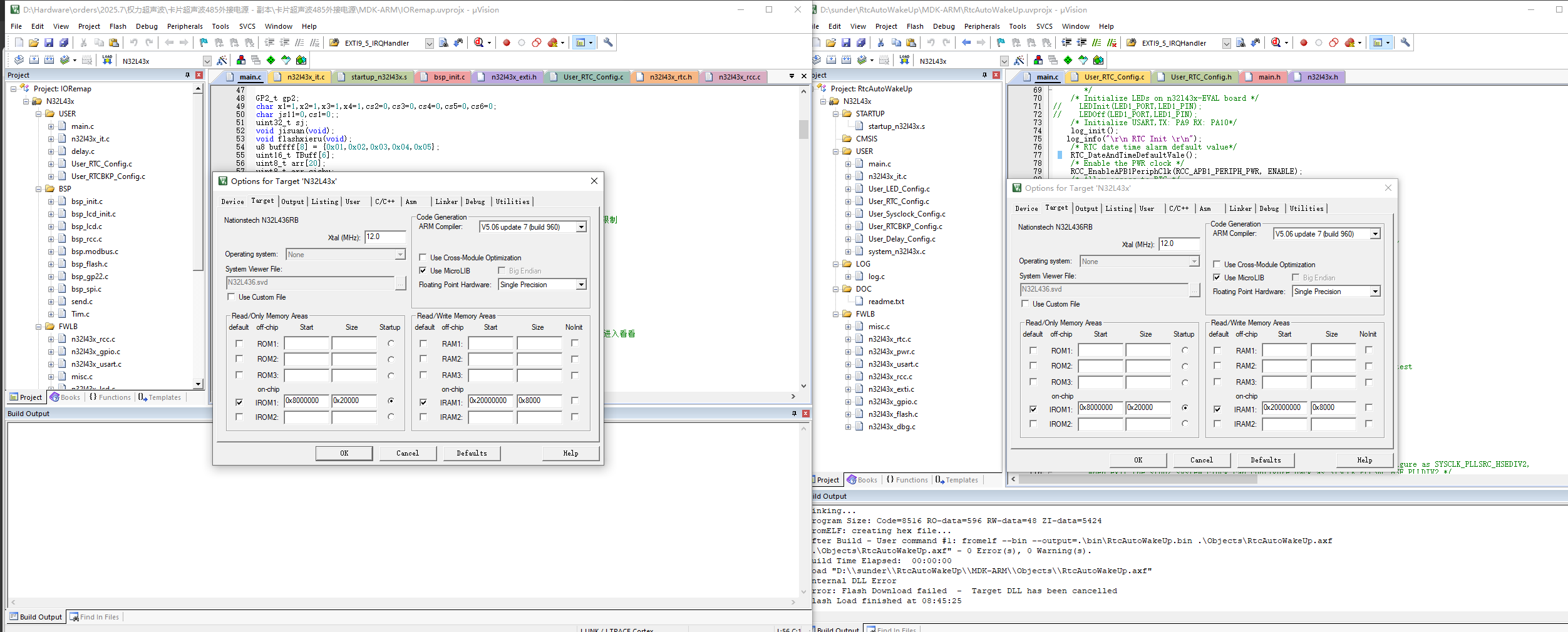
Task: Open bsp_init.c tab in IORemap editor
Action: [443, 77]
